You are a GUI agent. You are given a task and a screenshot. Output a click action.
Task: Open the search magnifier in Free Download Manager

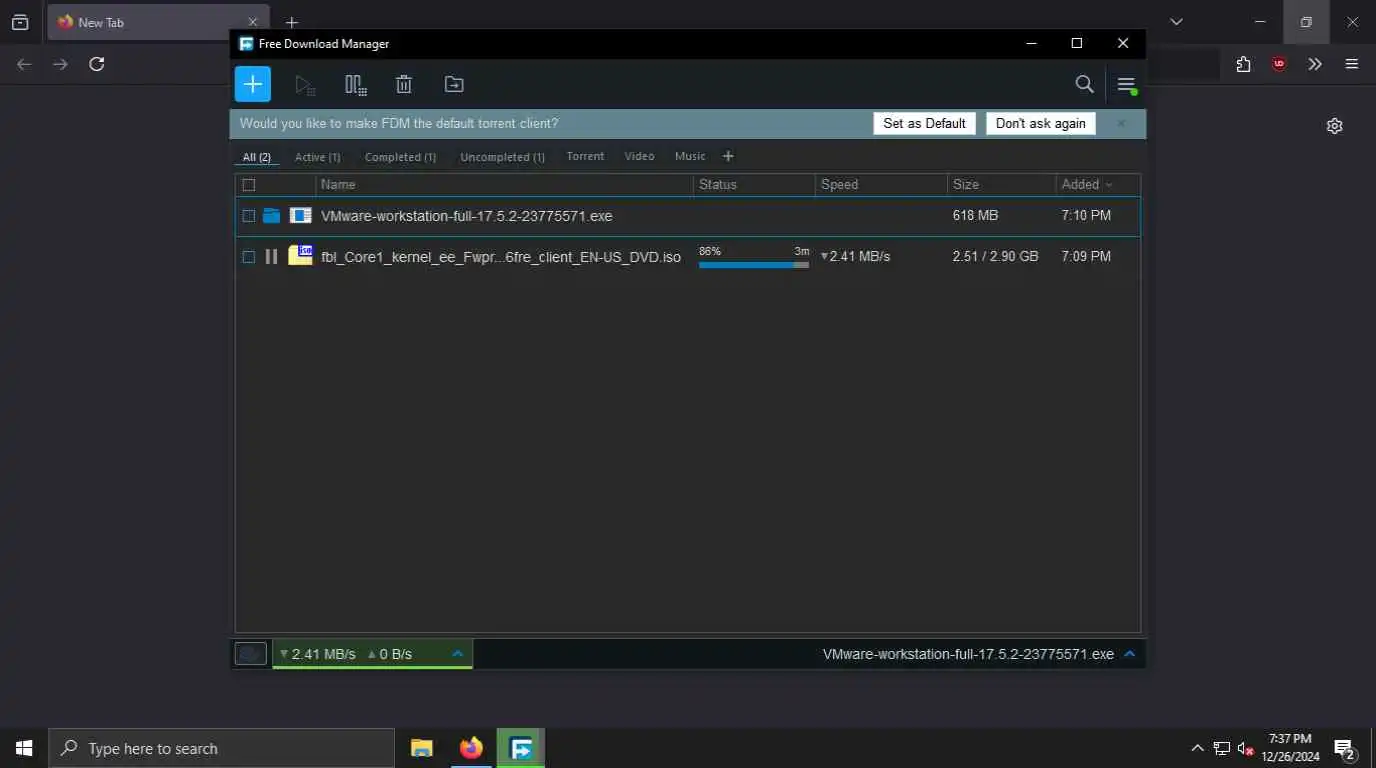tap(1084, 84)
